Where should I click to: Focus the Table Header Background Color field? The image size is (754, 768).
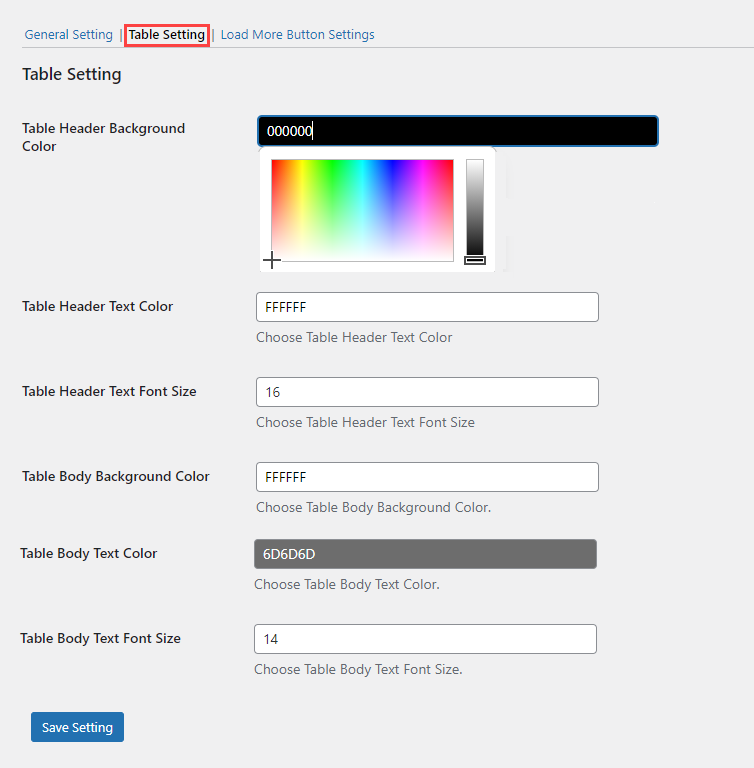458,131
